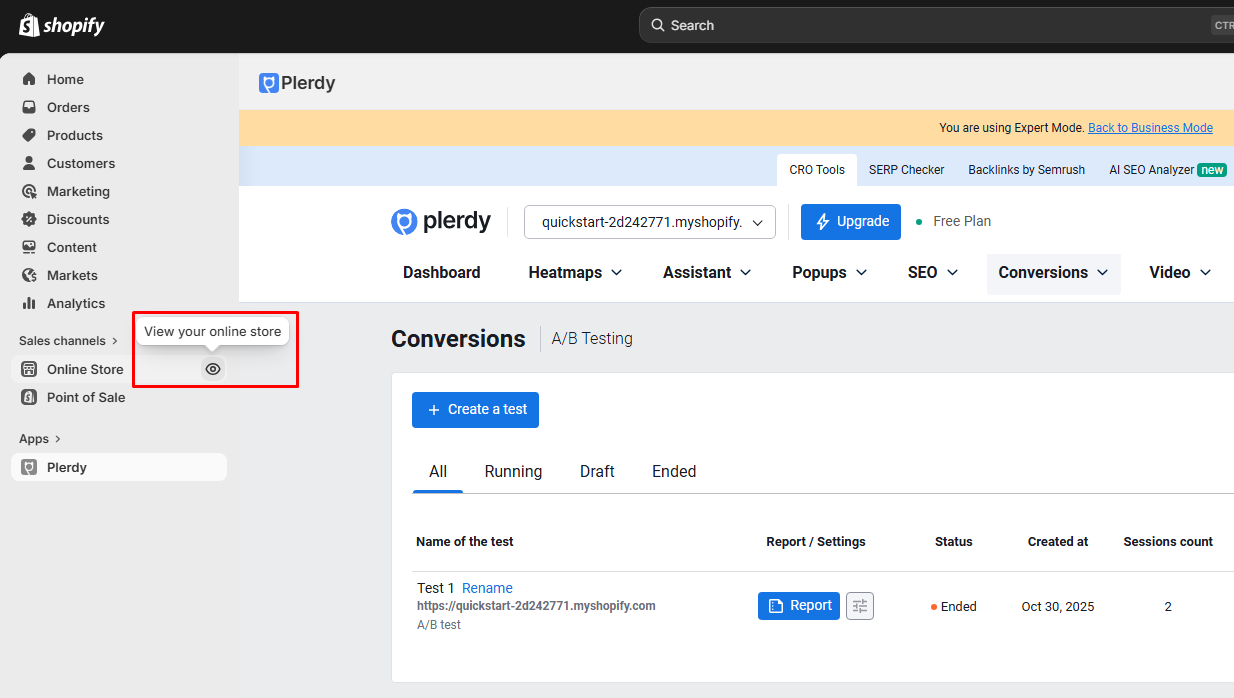
Task: Open the site selector dropdown
Action: click(x=649, y=222)
